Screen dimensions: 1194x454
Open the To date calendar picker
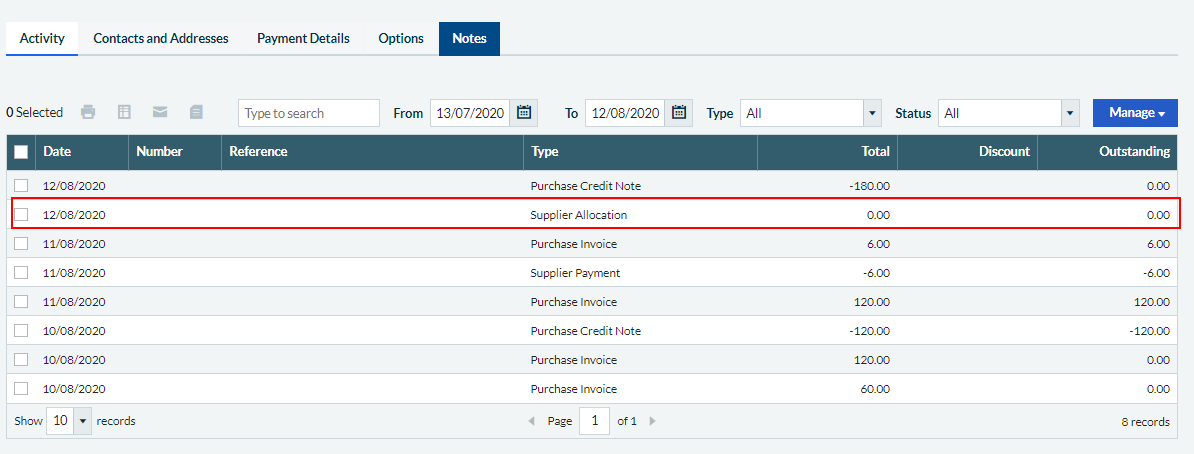coord(679,113)
